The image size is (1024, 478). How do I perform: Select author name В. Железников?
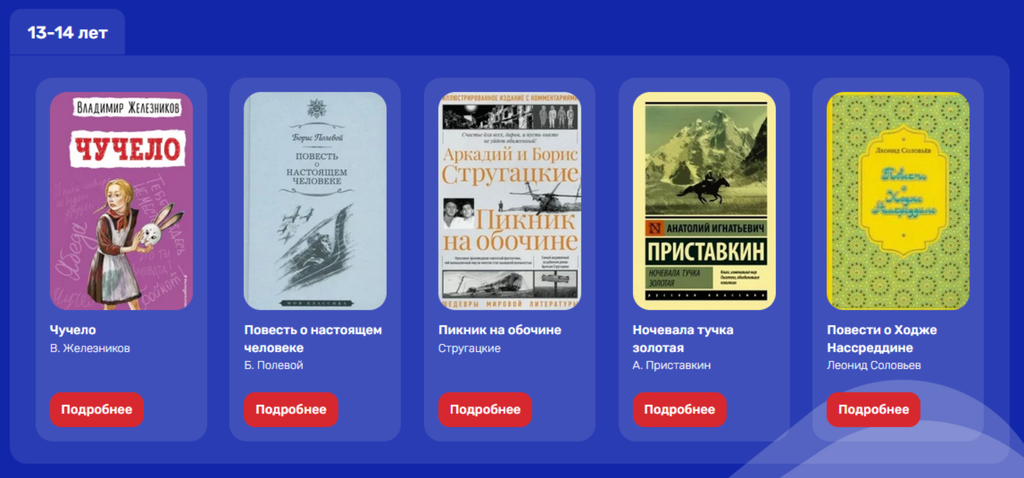coord(90,348)
